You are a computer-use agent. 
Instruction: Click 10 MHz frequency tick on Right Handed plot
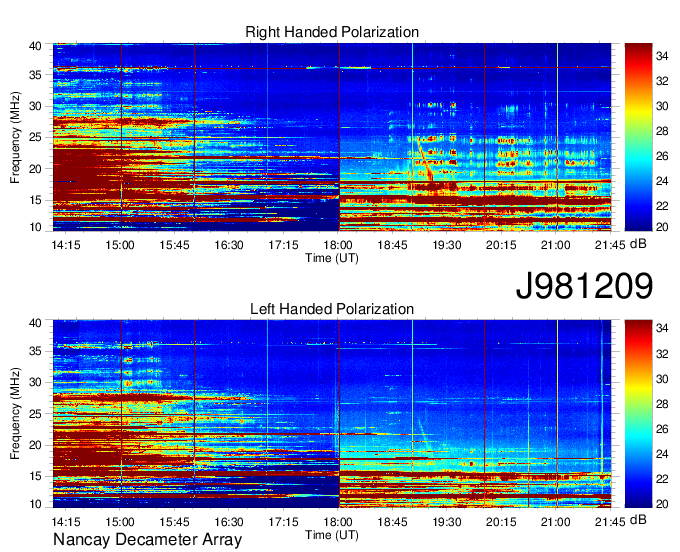[35, 227]
